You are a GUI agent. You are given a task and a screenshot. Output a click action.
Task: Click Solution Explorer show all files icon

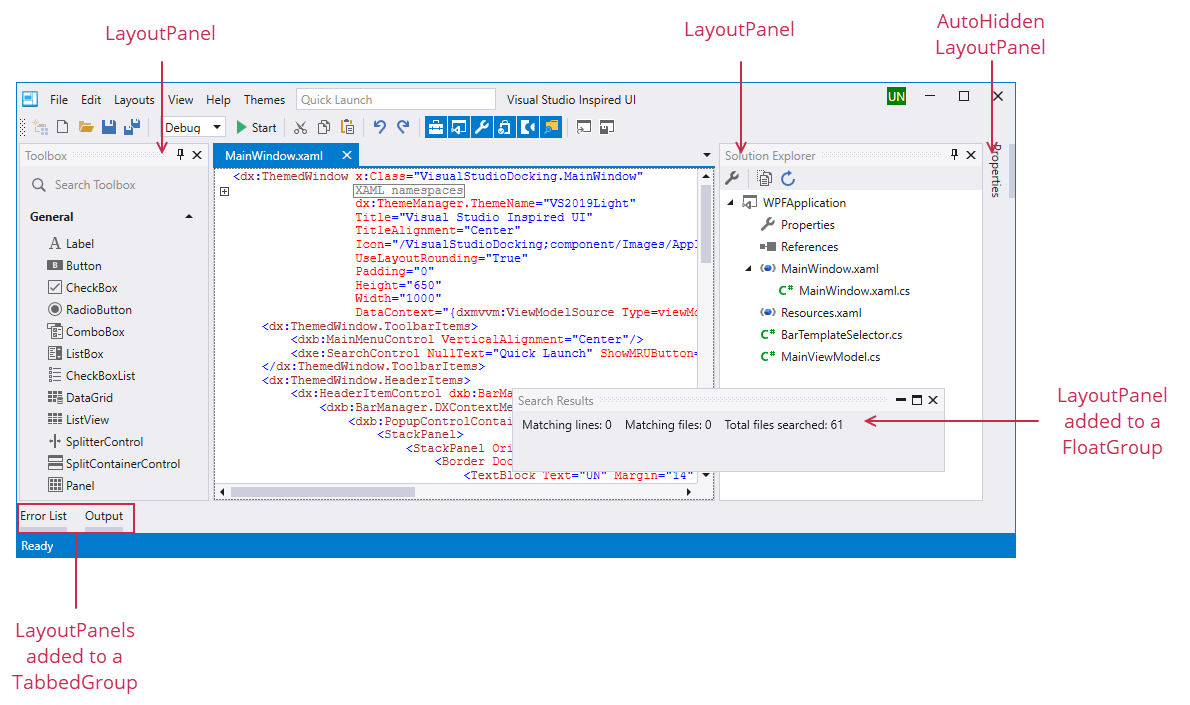pos(765,178)
